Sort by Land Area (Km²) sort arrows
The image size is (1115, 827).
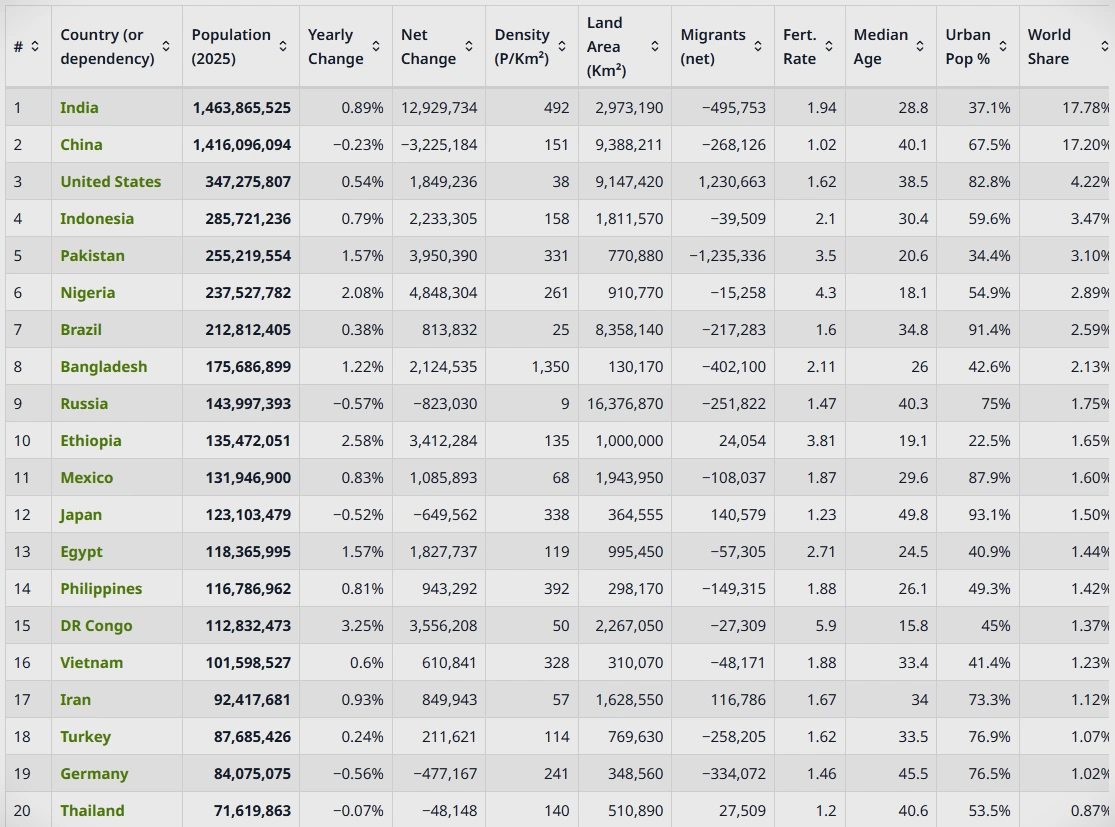[655, 46]
